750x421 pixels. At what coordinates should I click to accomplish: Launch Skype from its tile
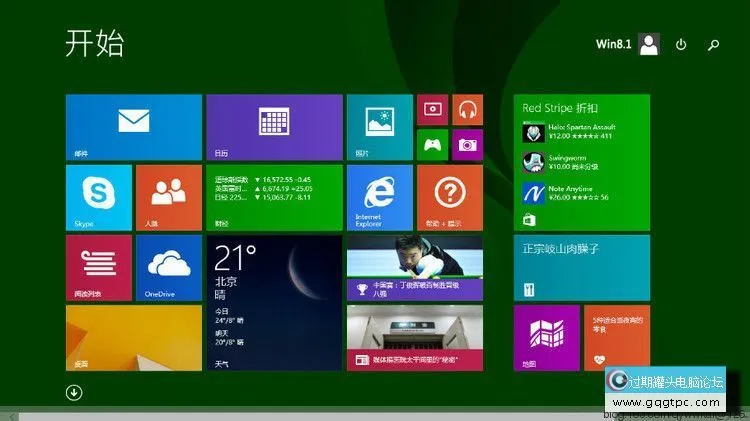pos(98,197)
